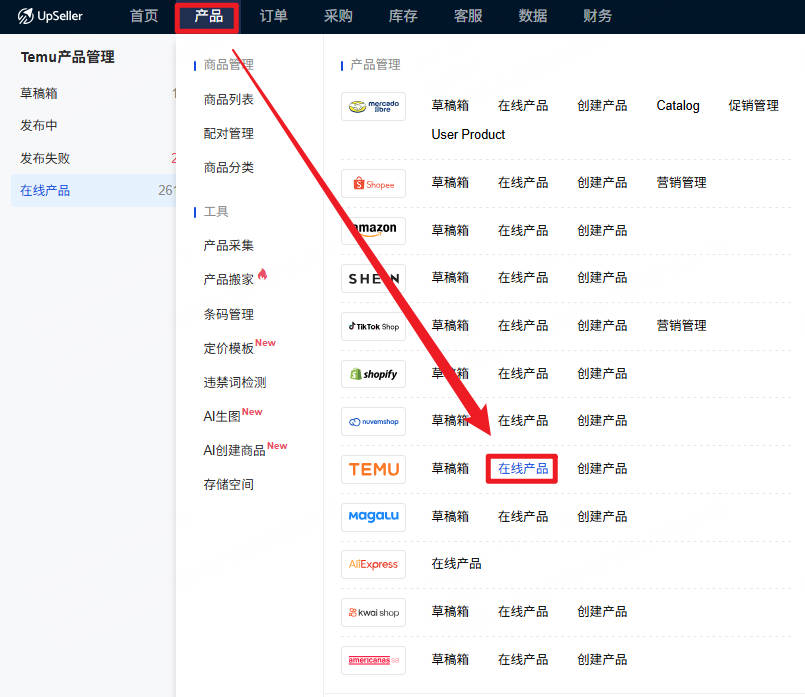Open the 财务 top menu
The height and width of the screenshot is (697, 805).
click(x=597, y=16)
